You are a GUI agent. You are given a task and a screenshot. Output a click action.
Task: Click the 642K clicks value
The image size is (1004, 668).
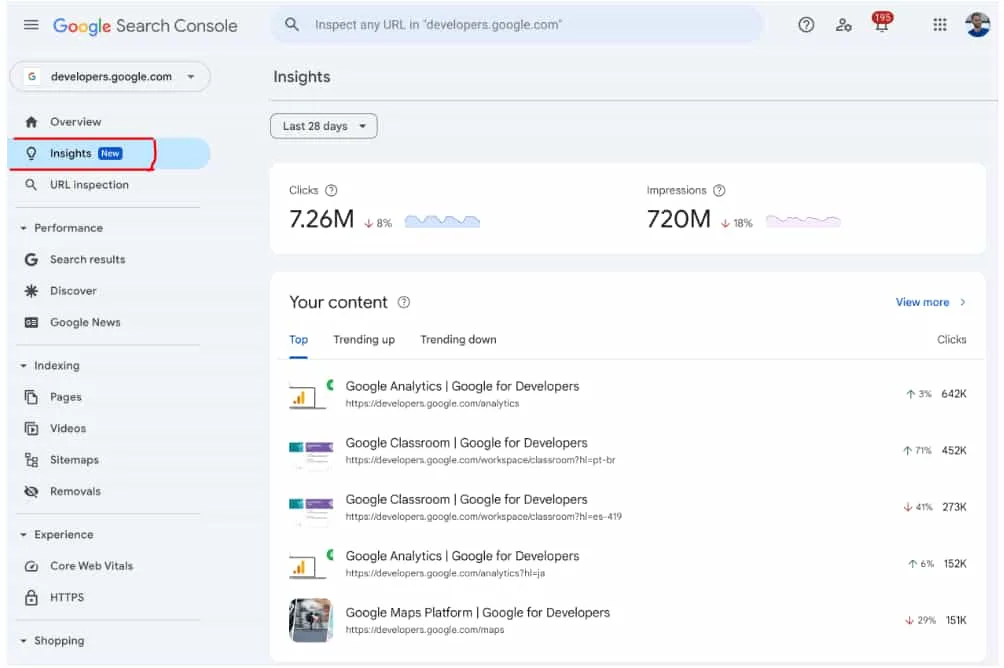pyautogui.click(x=953, y=394)
